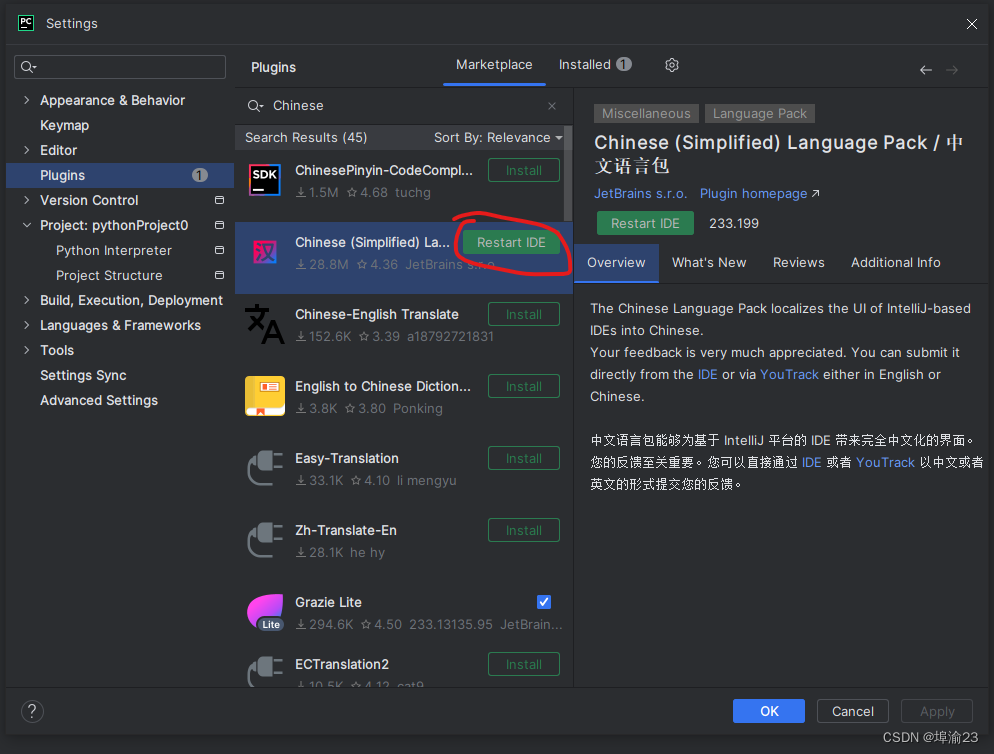Screen dimensions: 994x754
Task: Click the Project Structure project-level icon
Action: [219, 275]
